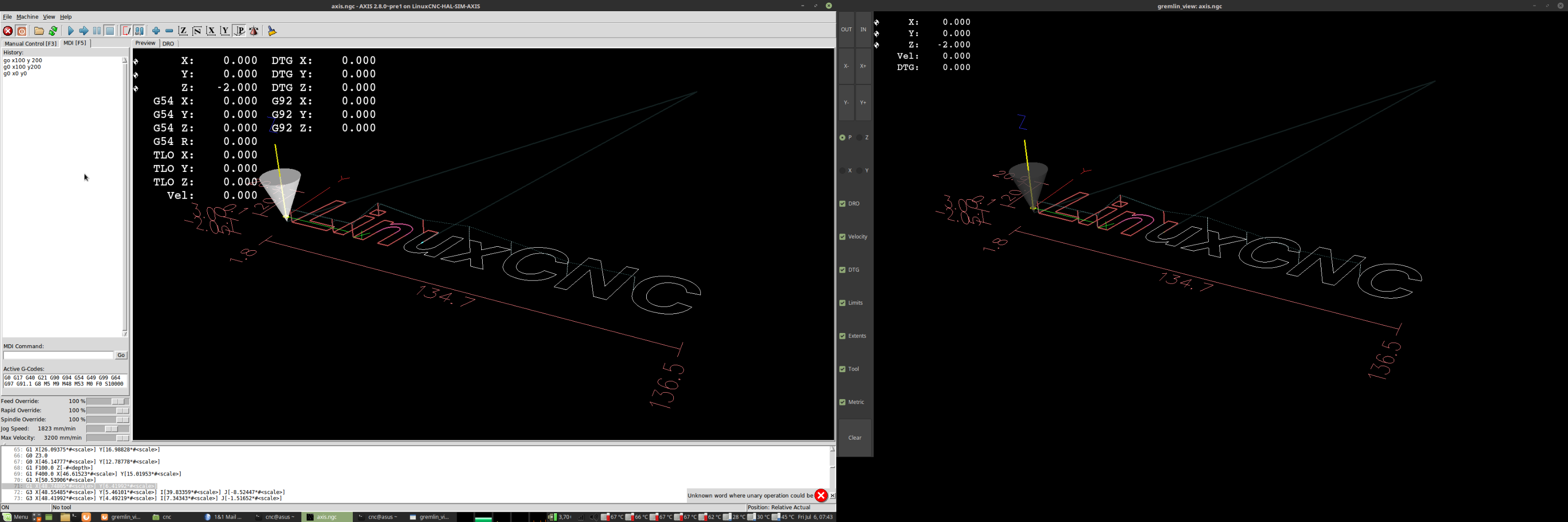This screenshot has height=522, width=1568.
Task: Toggle the Metric checkbox
Action: (842, 402)
